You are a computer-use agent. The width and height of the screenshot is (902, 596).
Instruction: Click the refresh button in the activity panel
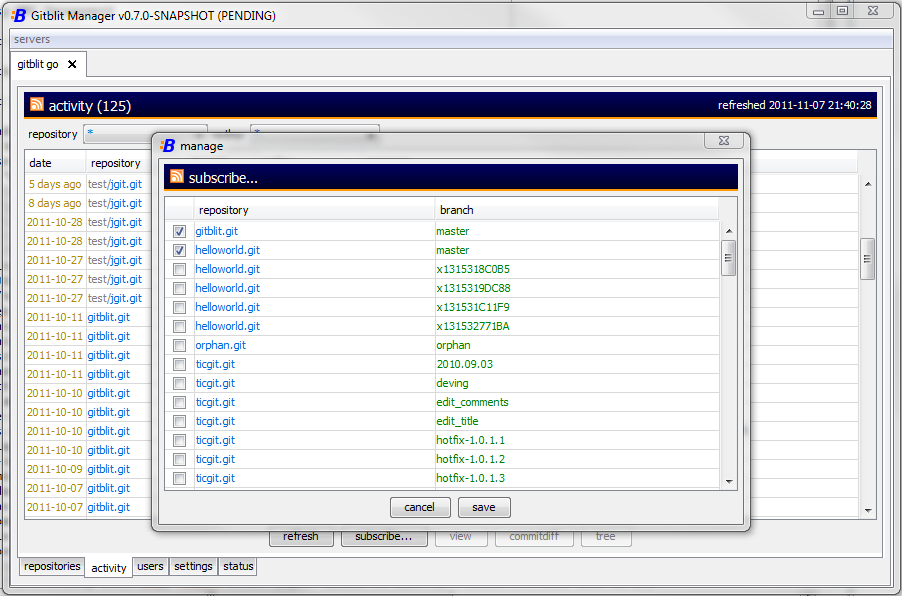pos(301,537)
